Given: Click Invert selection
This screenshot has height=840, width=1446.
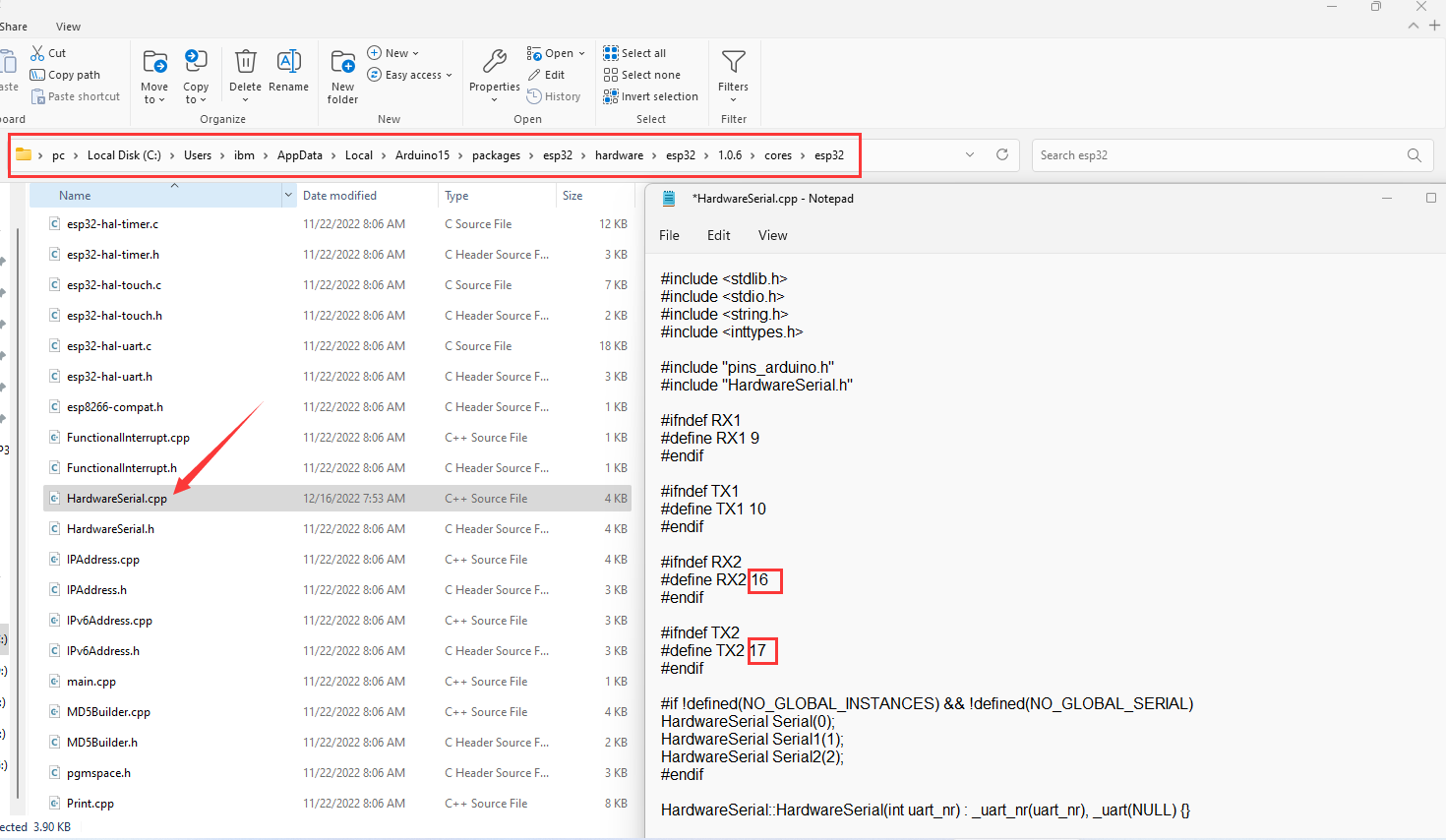Looking at the screenshot, I should point(650,96).
